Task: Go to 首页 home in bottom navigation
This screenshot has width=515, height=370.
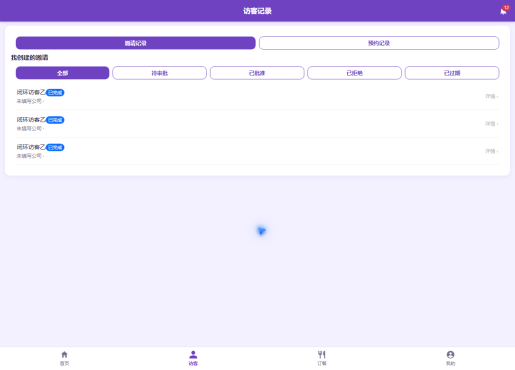Action: click(64, 358)
